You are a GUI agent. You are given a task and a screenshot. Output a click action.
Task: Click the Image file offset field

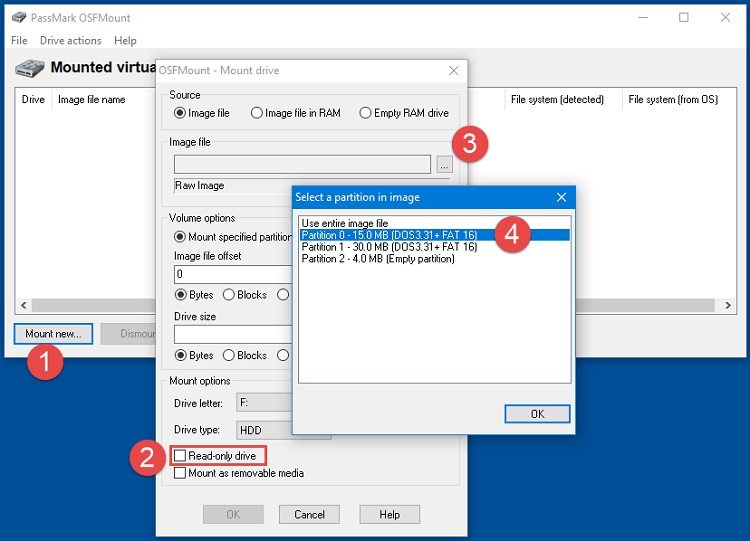click(x=233, y=274)
